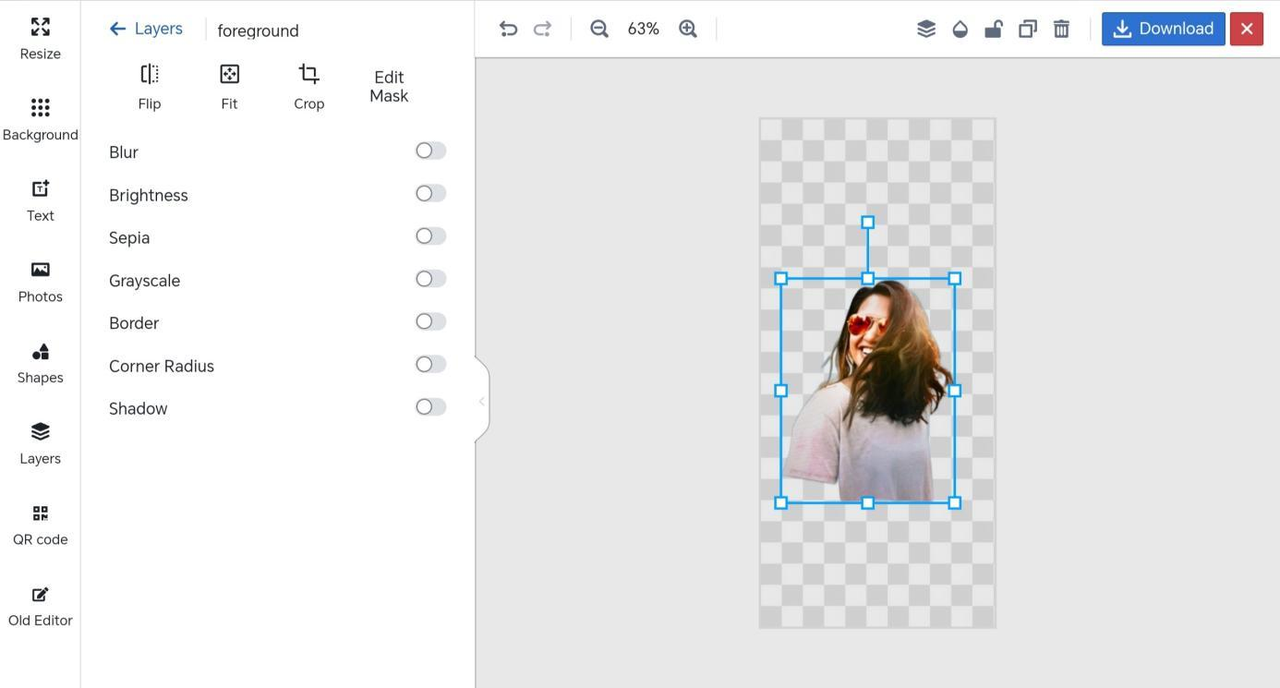Screen dimensions: 1280x688
Task: Open the opacity droplet icon
Action: click(x=960, y=29)
